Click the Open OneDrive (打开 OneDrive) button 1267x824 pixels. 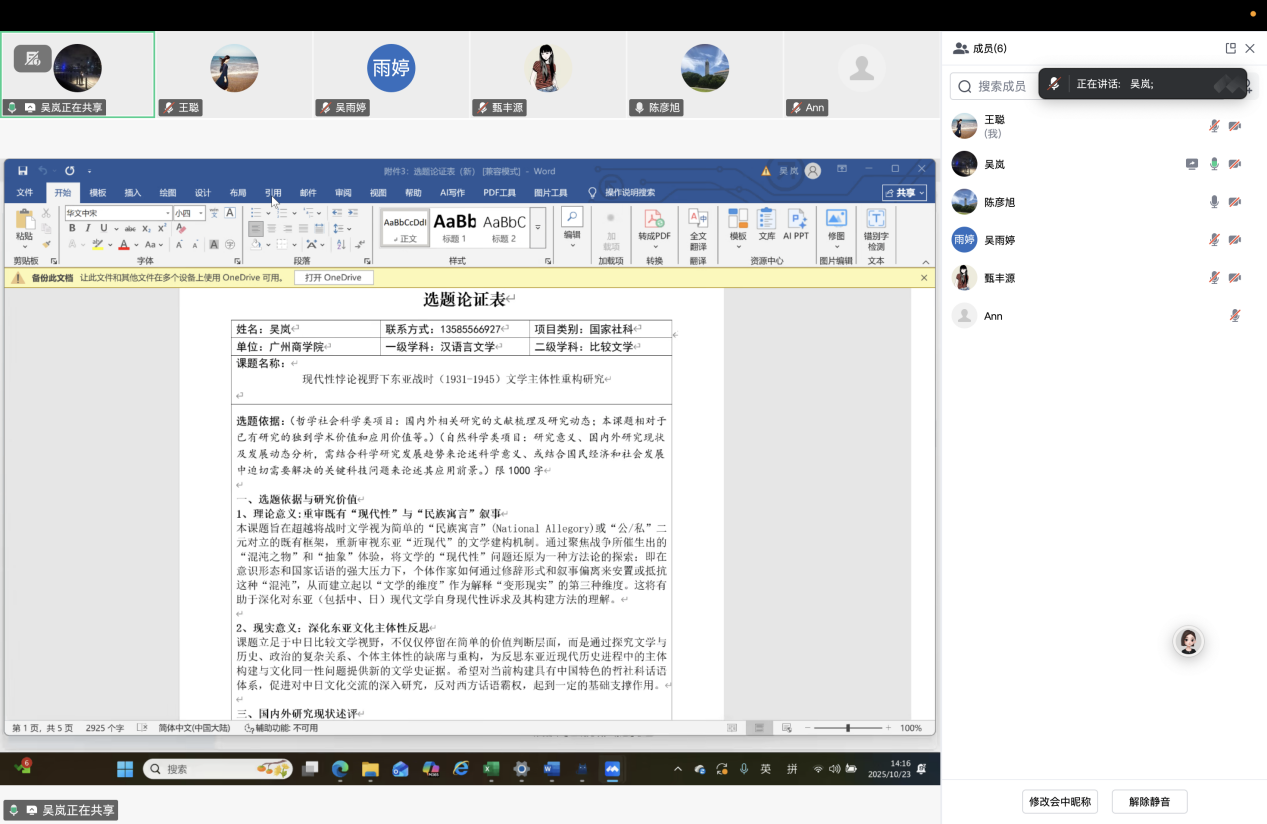[x=333, y=278]
